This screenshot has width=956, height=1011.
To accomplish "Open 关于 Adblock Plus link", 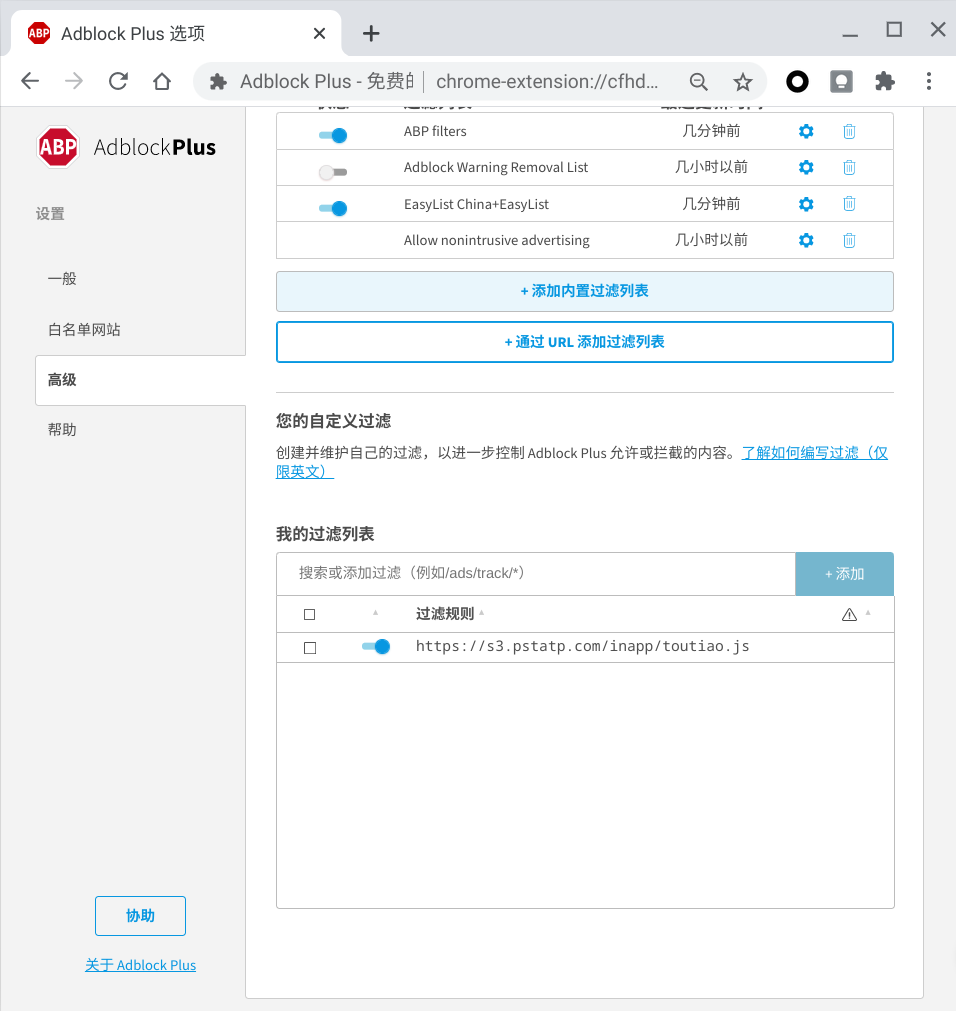I will 141,965.
